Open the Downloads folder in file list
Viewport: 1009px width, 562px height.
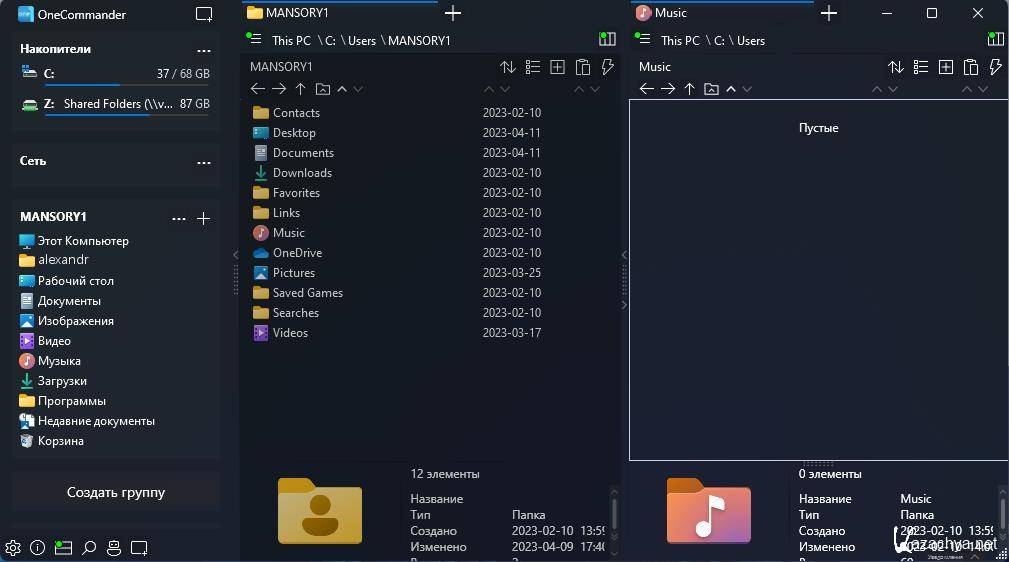tap(302, 173)
